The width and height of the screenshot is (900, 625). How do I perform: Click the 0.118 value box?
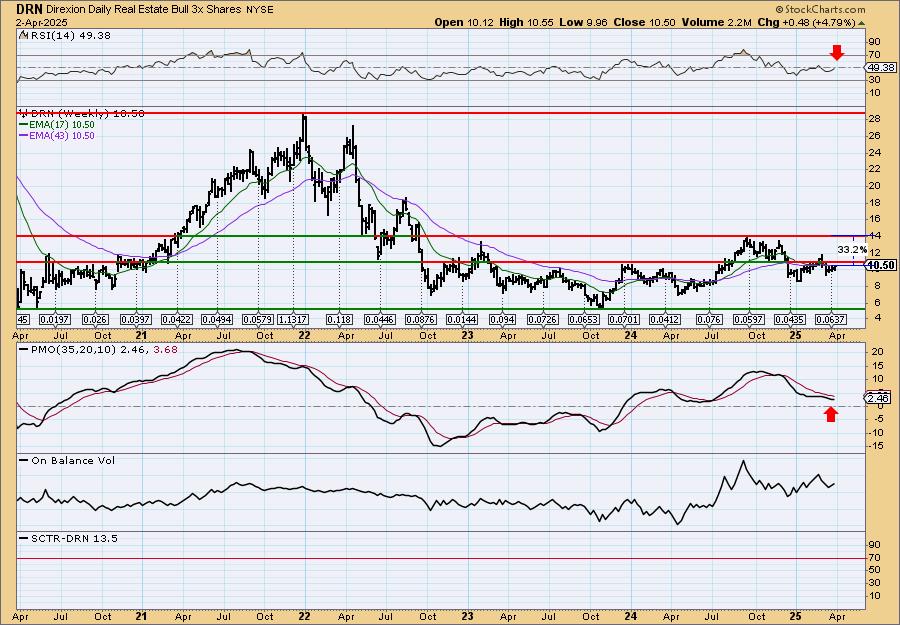point(339,319)
